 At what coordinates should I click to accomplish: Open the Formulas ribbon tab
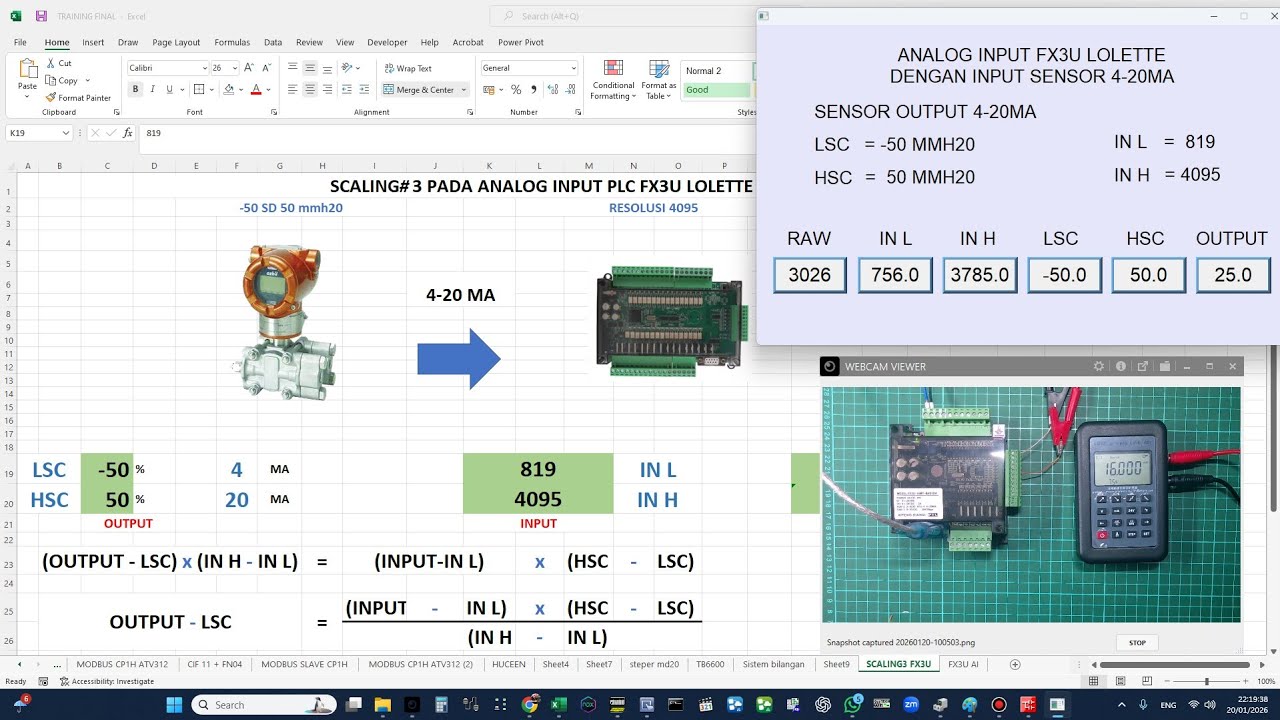pos(232,43)
